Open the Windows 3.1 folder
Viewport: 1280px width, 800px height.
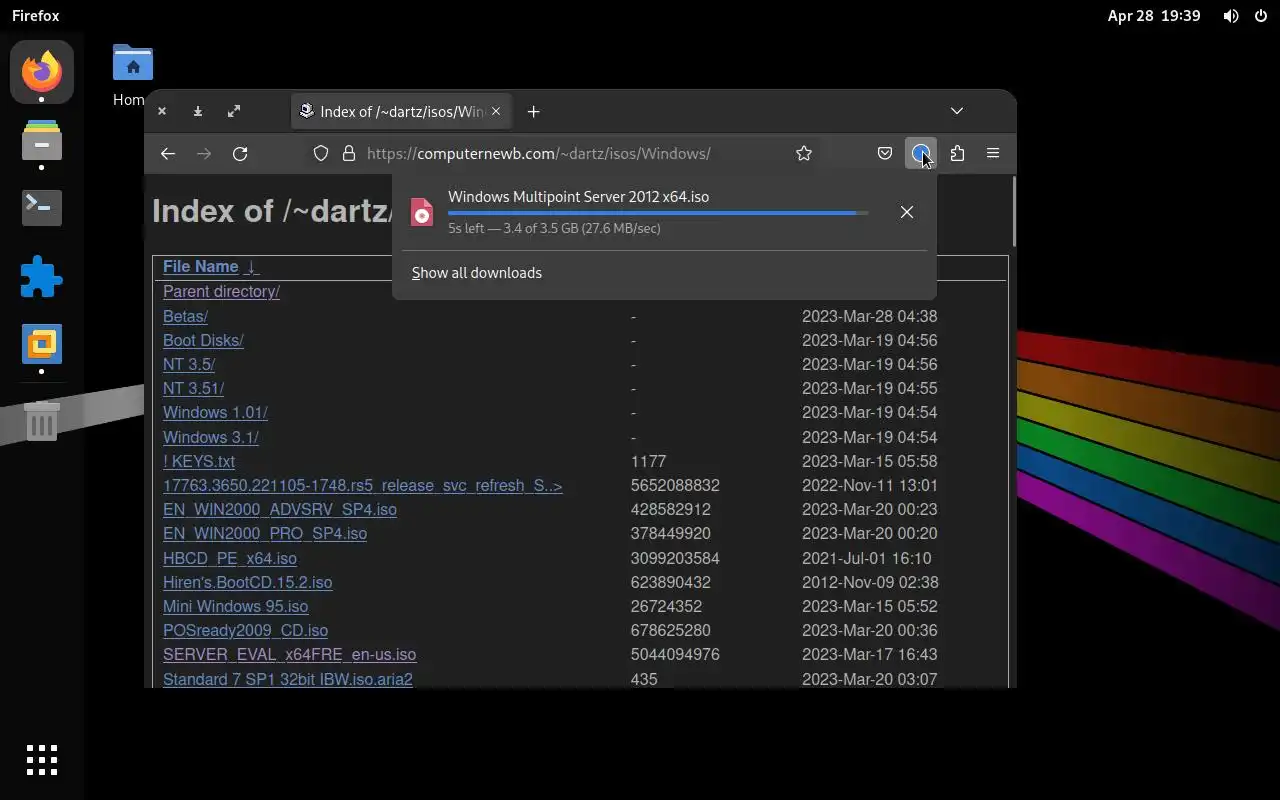point(211,437)
